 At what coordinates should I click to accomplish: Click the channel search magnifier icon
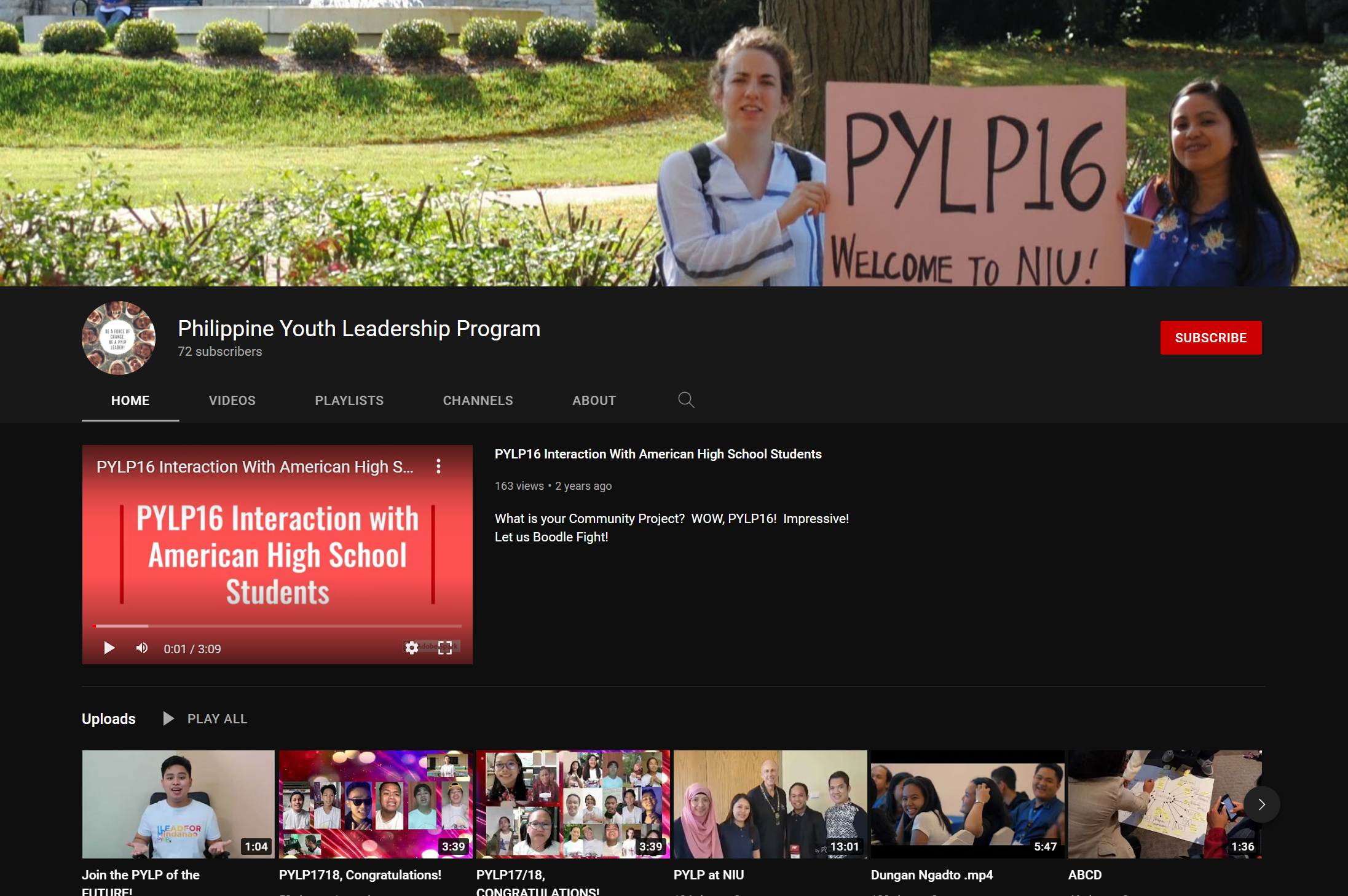click(686, 400)
